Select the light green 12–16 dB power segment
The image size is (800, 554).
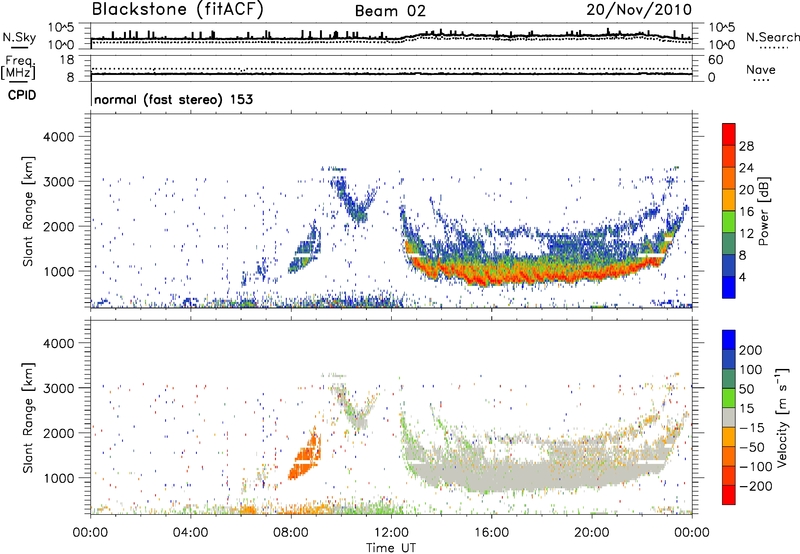[729, 222]
